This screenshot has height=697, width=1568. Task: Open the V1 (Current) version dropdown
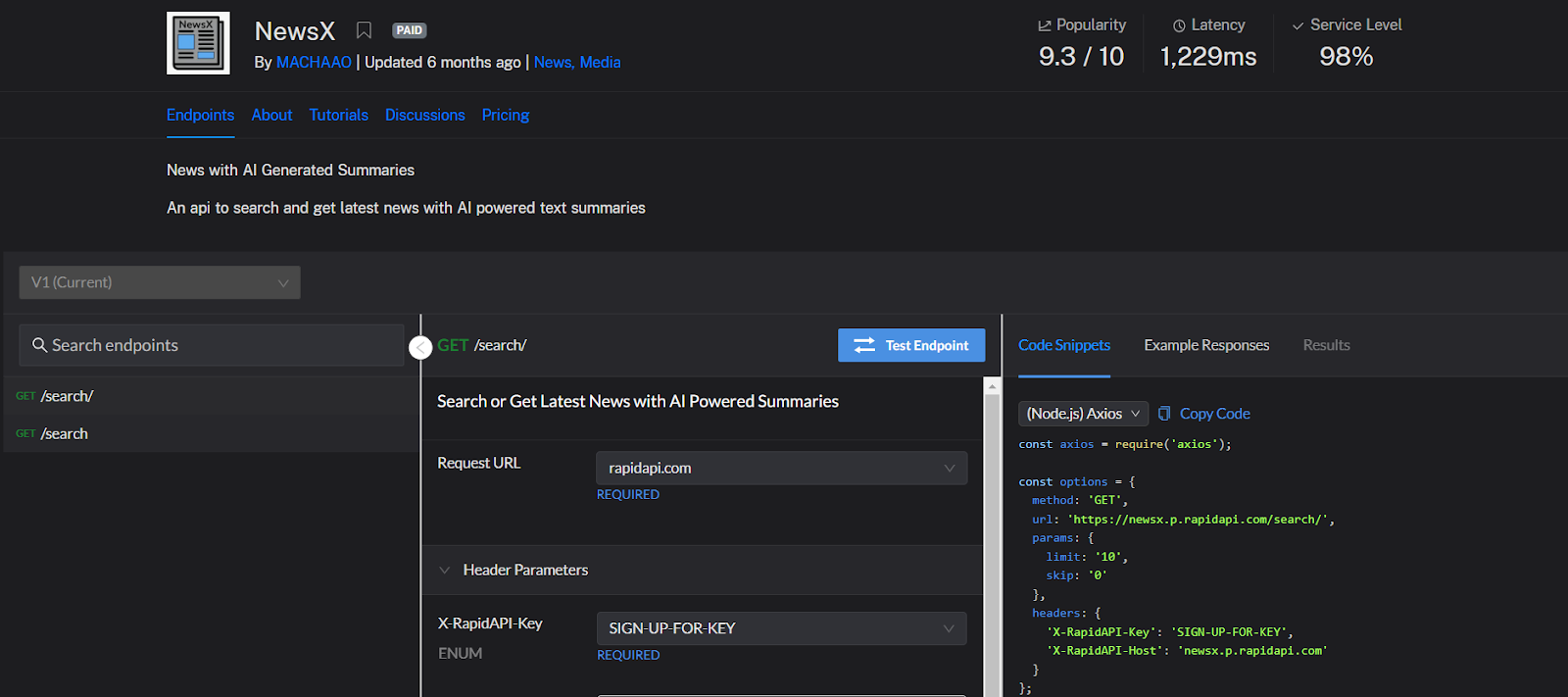pos(160,282)
